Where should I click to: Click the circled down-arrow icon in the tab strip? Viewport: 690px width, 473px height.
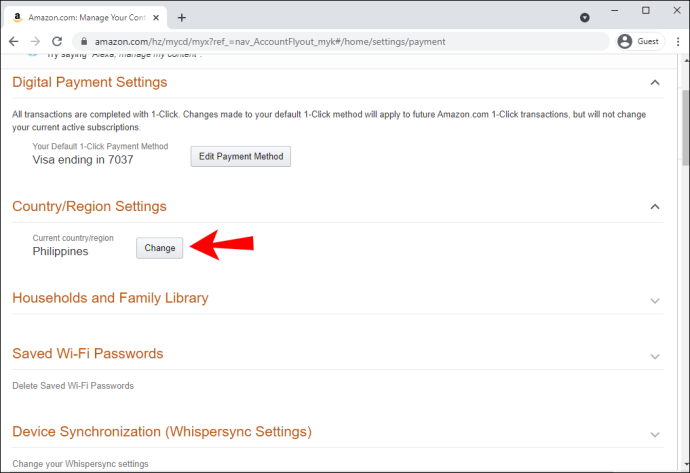coord(584,18)
